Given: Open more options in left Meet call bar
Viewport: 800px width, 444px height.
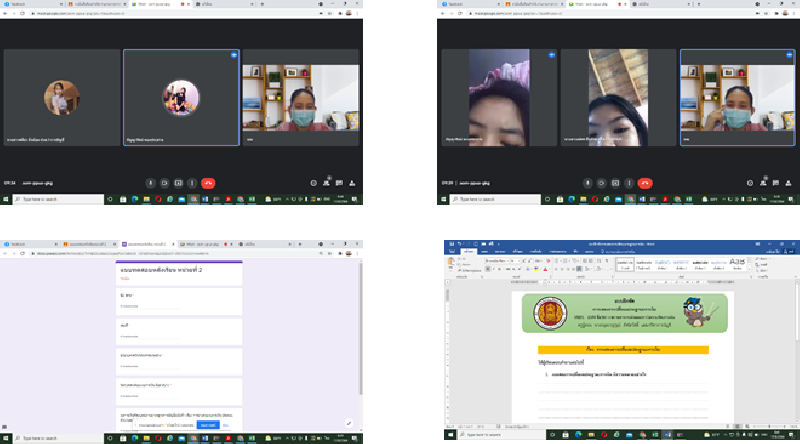Looking at the screenshot, I should point(192,183).
